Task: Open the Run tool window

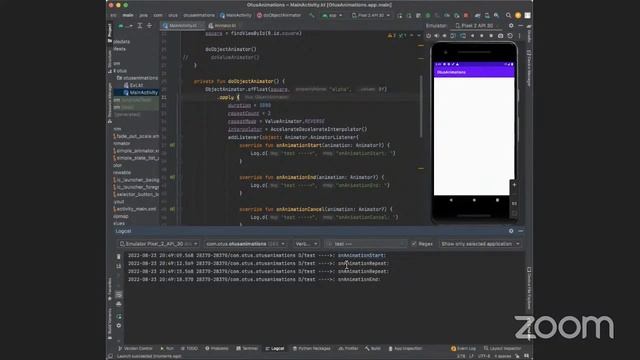Action: (167, 348)
